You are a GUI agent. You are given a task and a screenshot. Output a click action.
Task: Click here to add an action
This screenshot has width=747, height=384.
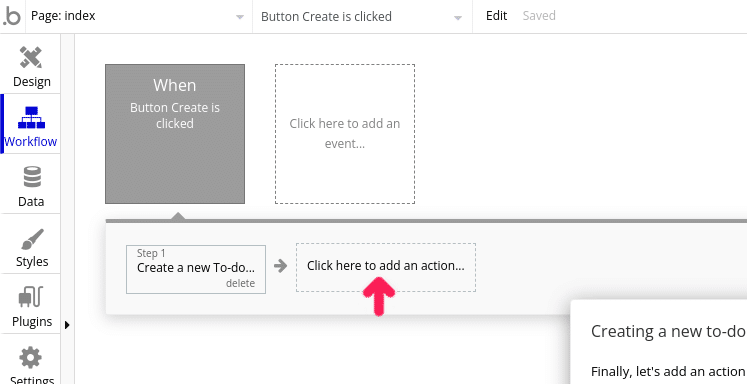point(386,267)
